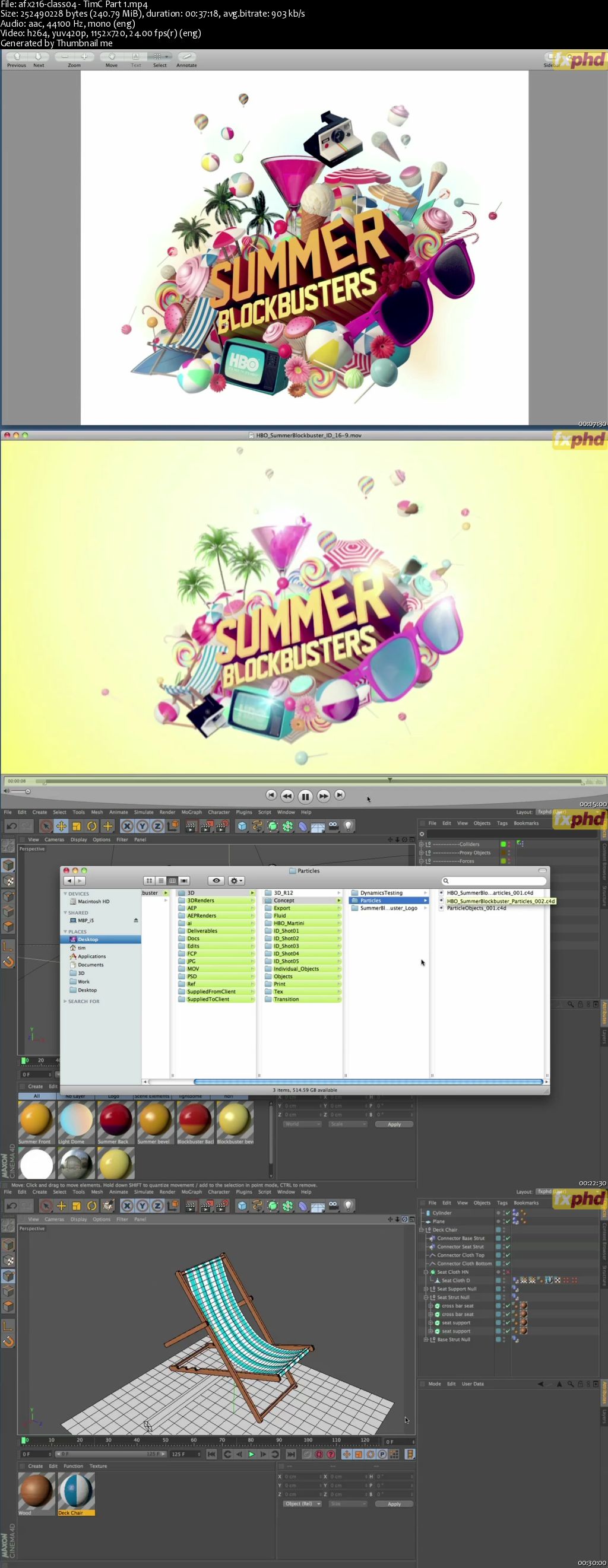The height and width of the screenshot is (1568, 608).
Task: Open the Object (Rel) dropdown
Action: [302, 1503]
